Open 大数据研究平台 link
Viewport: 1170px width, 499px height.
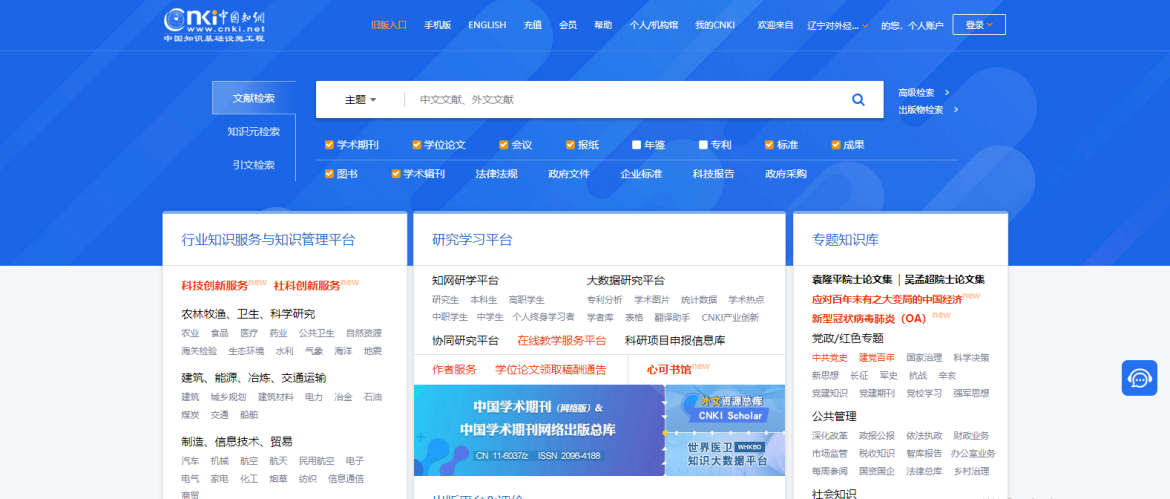click(625, 280)
